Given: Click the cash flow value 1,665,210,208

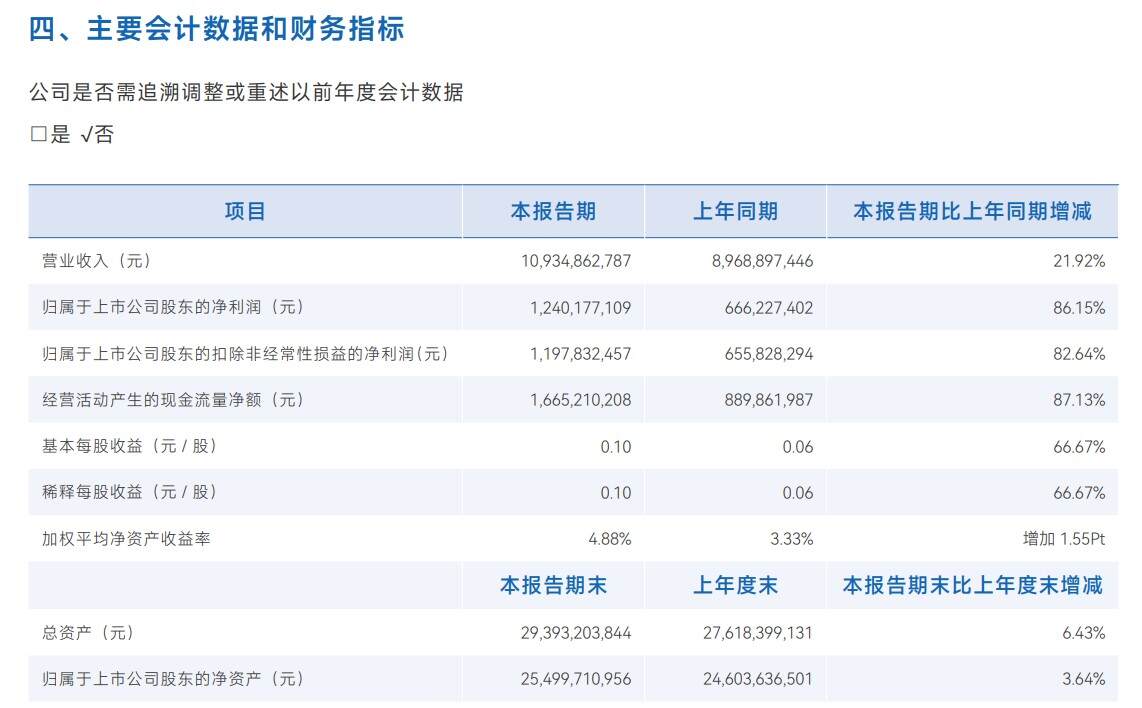Looking at the screenshot, I should [581, 400].
